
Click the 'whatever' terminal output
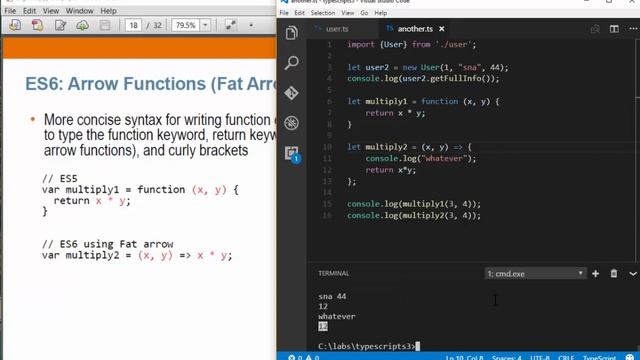tap(337, 316)
